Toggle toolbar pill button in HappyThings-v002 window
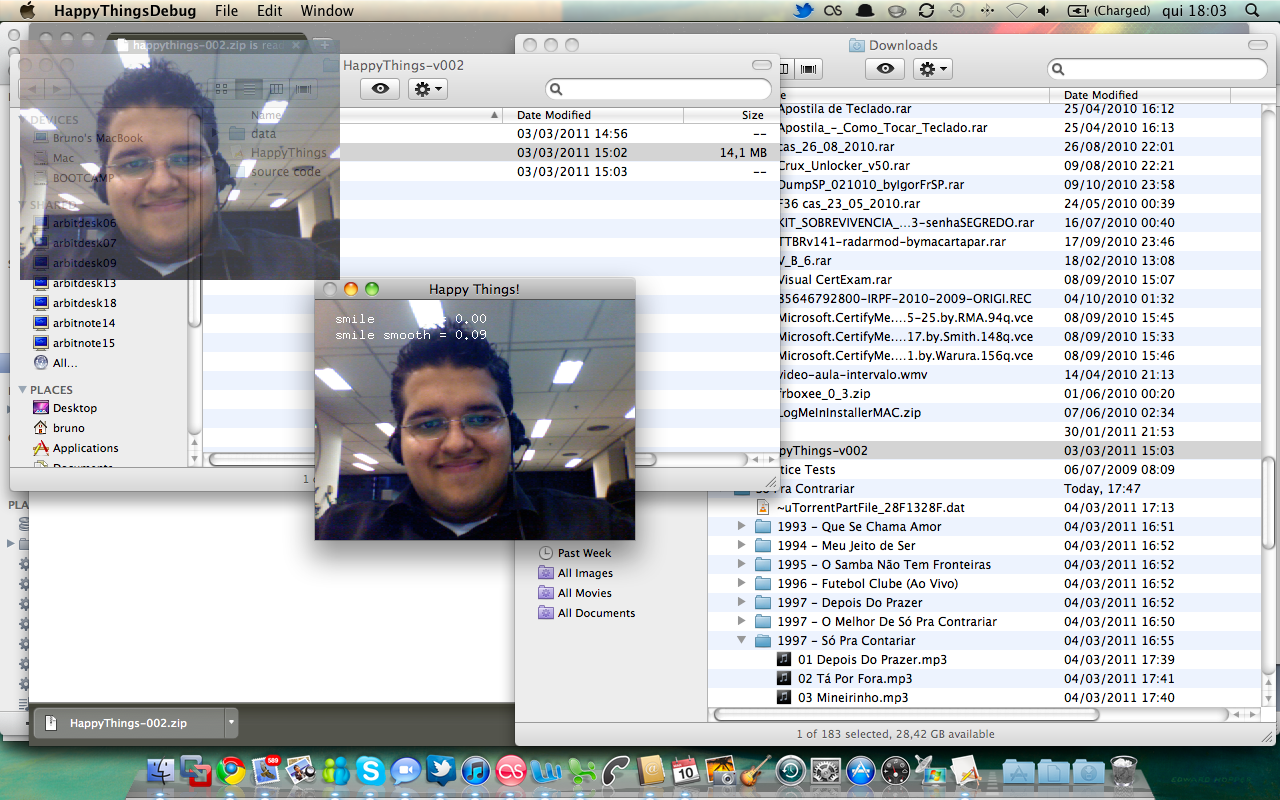Viewport: 1280px width, 800px height. click(762, 65)
